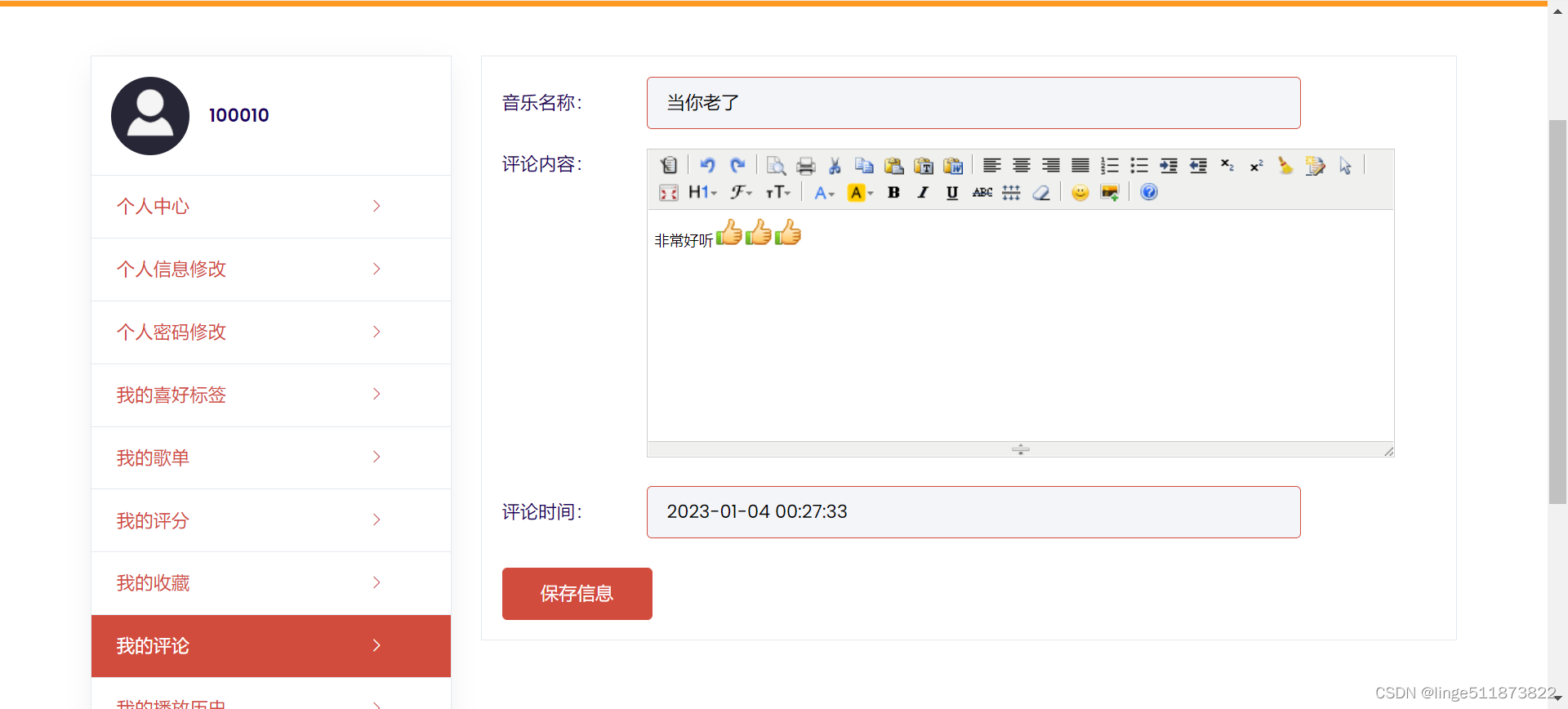Click the chevron beside 我的歌单
The height and width of the screenshot is (709, 1568).
[376, 457]
